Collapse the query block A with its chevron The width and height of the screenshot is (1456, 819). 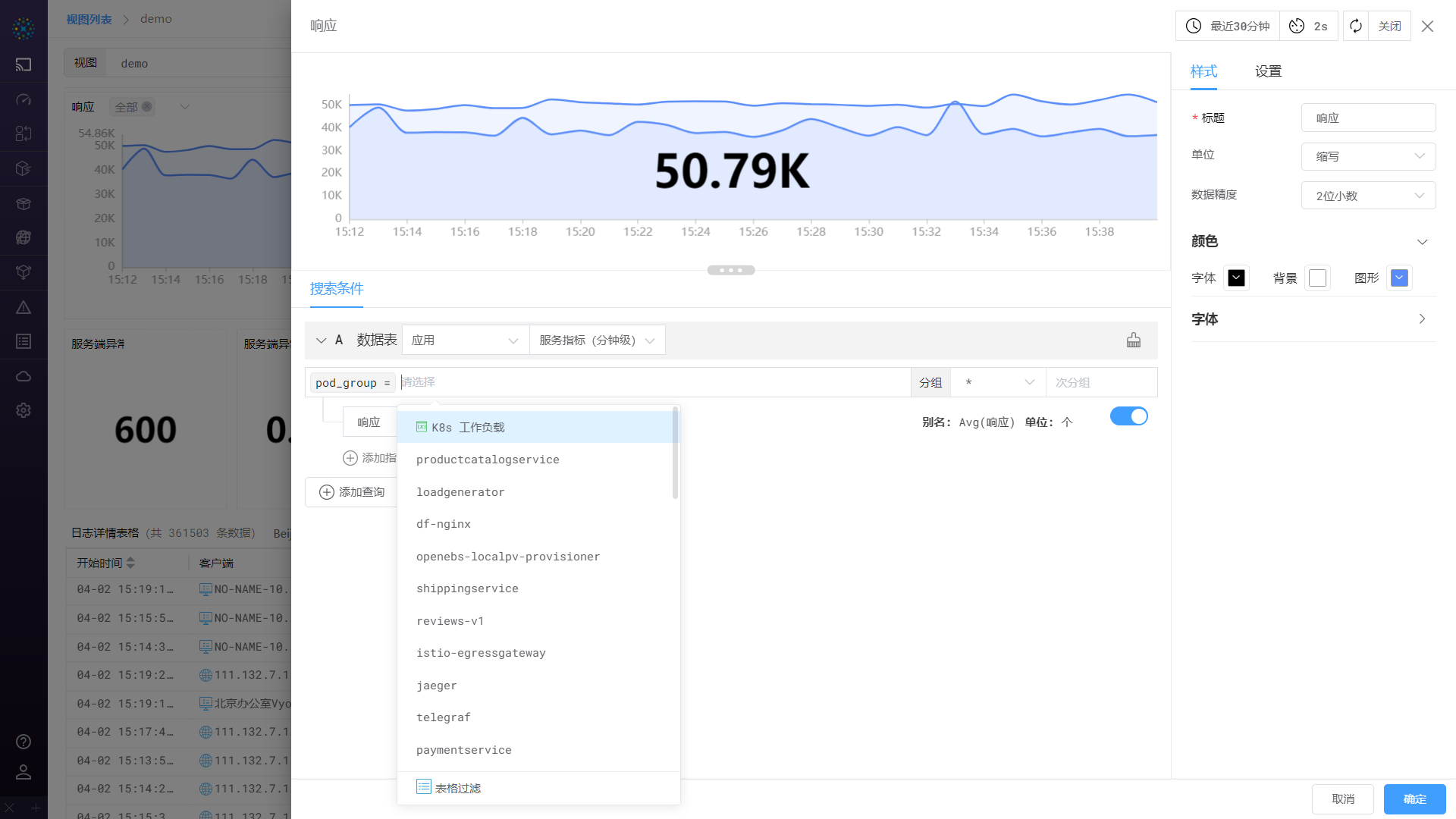coord(321,340)
